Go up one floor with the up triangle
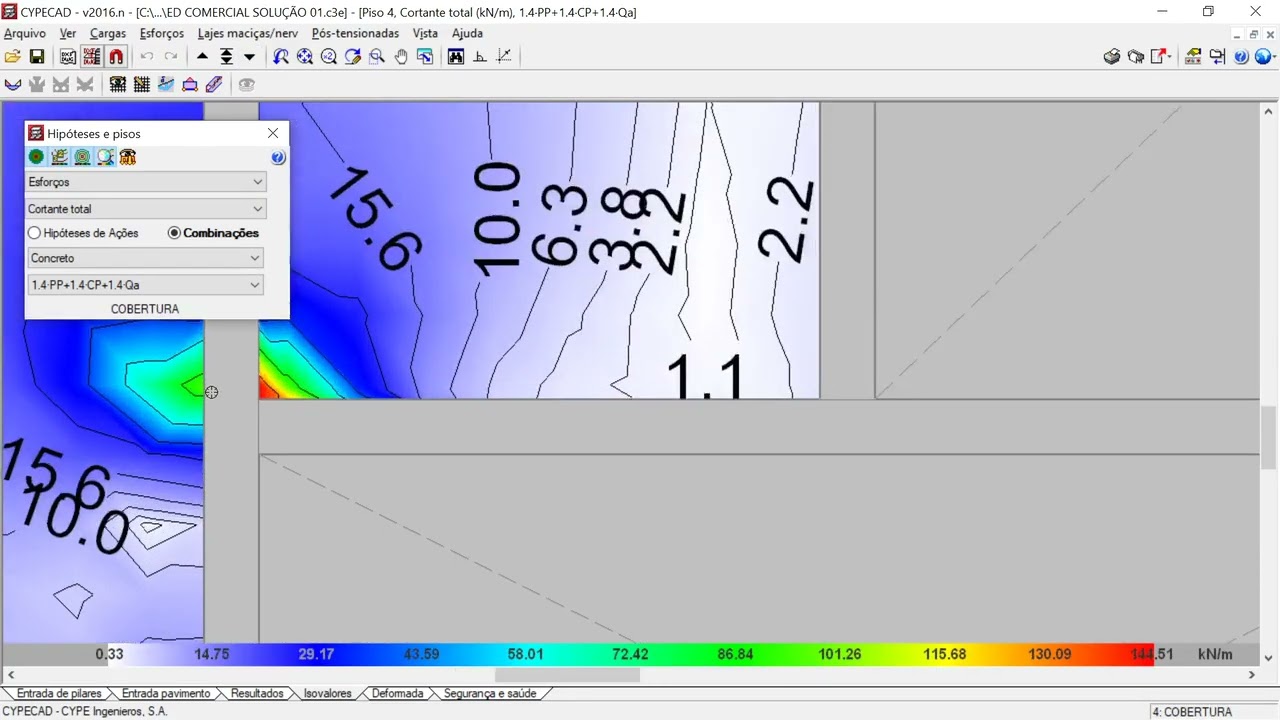The width and height of the screenshot is (1280, 720). point(203,57)
